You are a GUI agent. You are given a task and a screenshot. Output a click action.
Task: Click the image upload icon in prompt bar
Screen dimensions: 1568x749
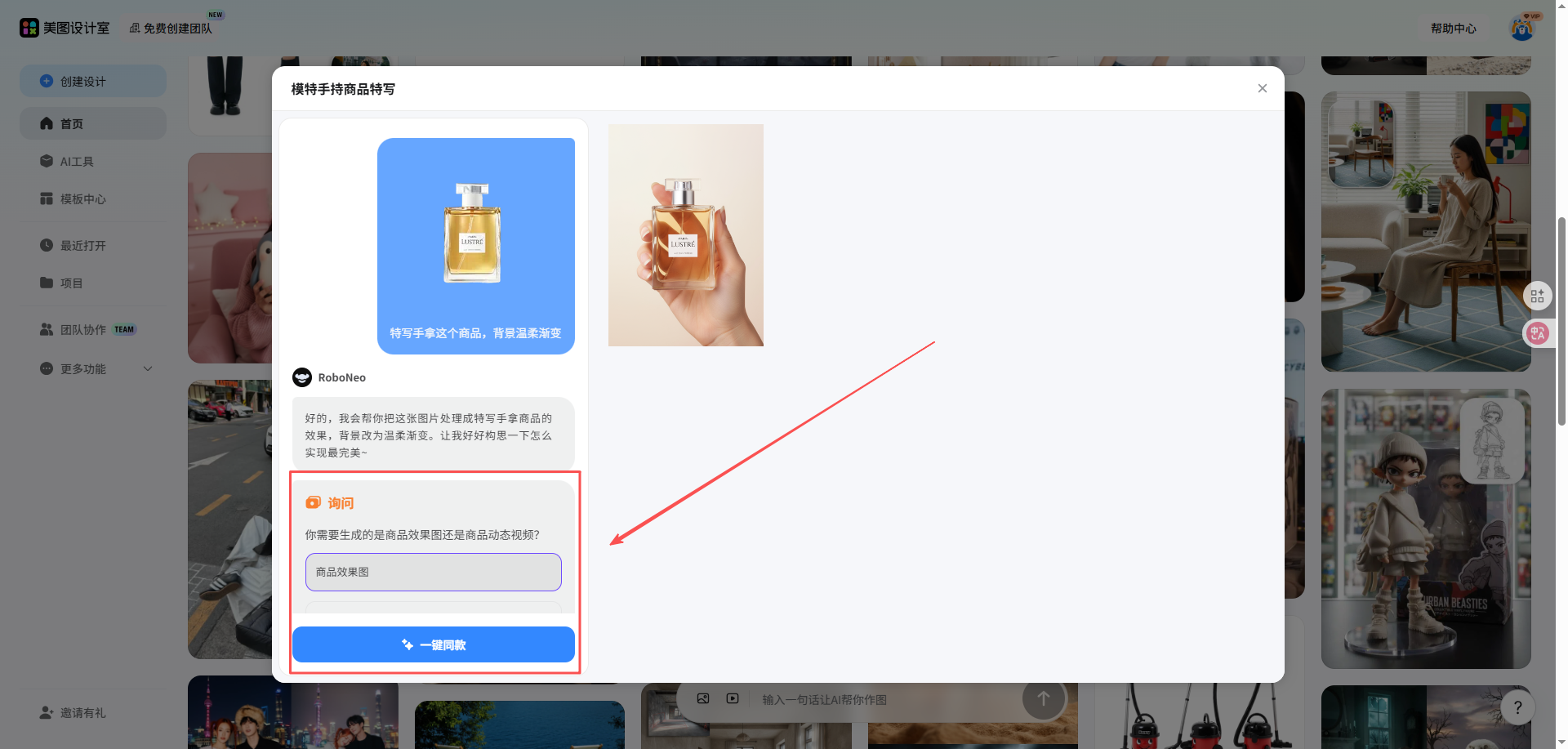pos(703,699)
